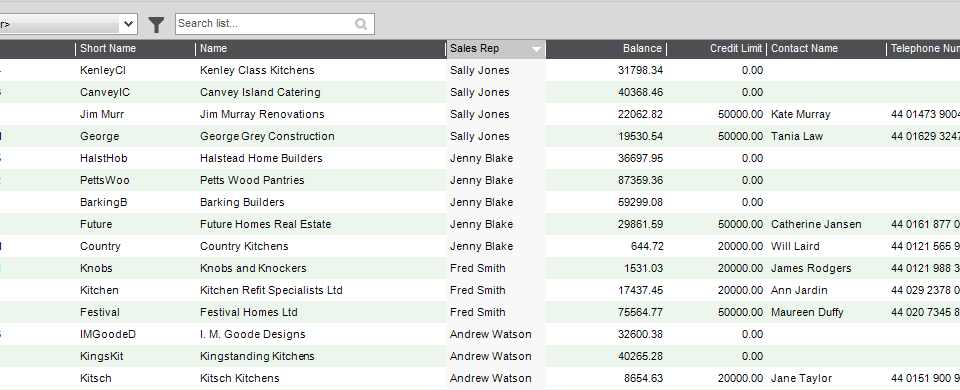Screen dimensions: 960x390
Task: Click contact name Will Laird
Action: tap(795, 247)
